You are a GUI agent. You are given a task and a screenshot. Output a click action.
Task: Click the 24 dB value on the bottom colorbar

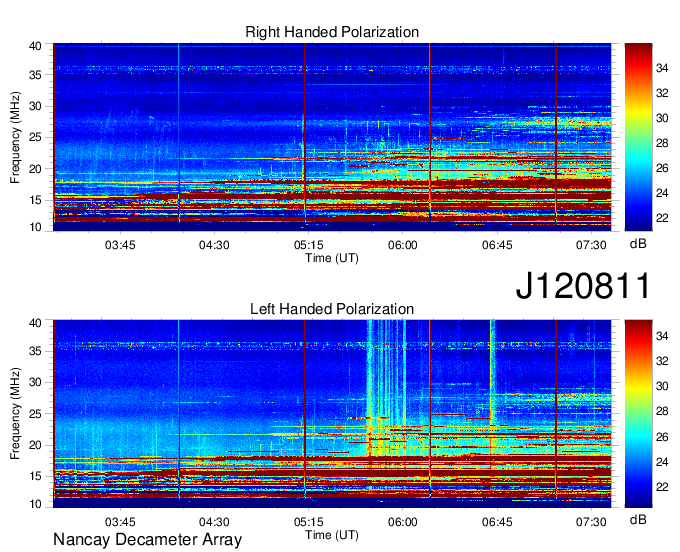(x=662, y=462)
